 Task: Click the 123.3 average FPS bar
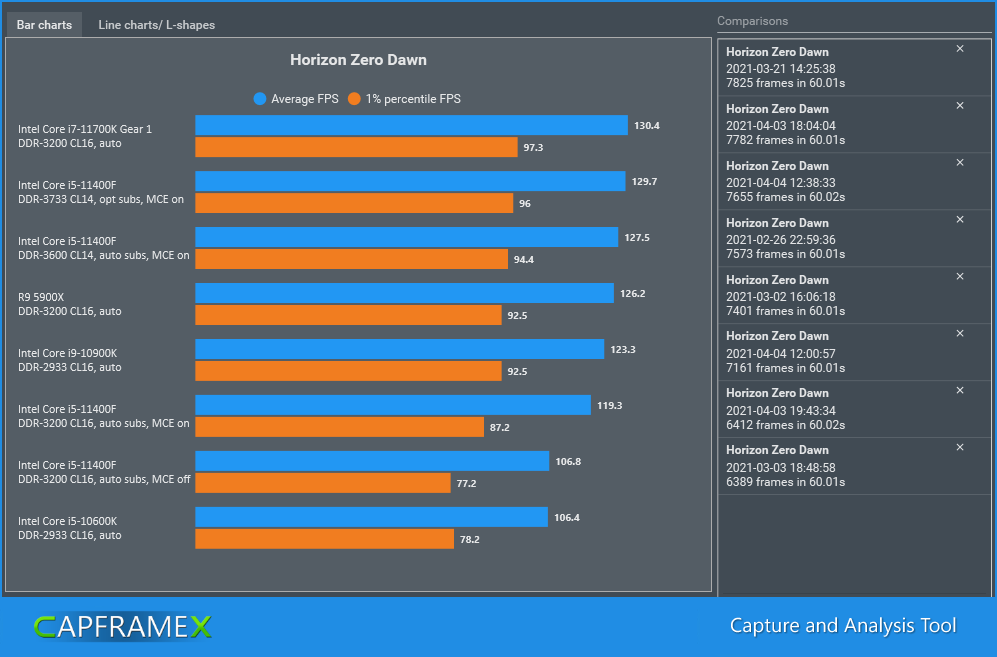(x=399, y=349)
